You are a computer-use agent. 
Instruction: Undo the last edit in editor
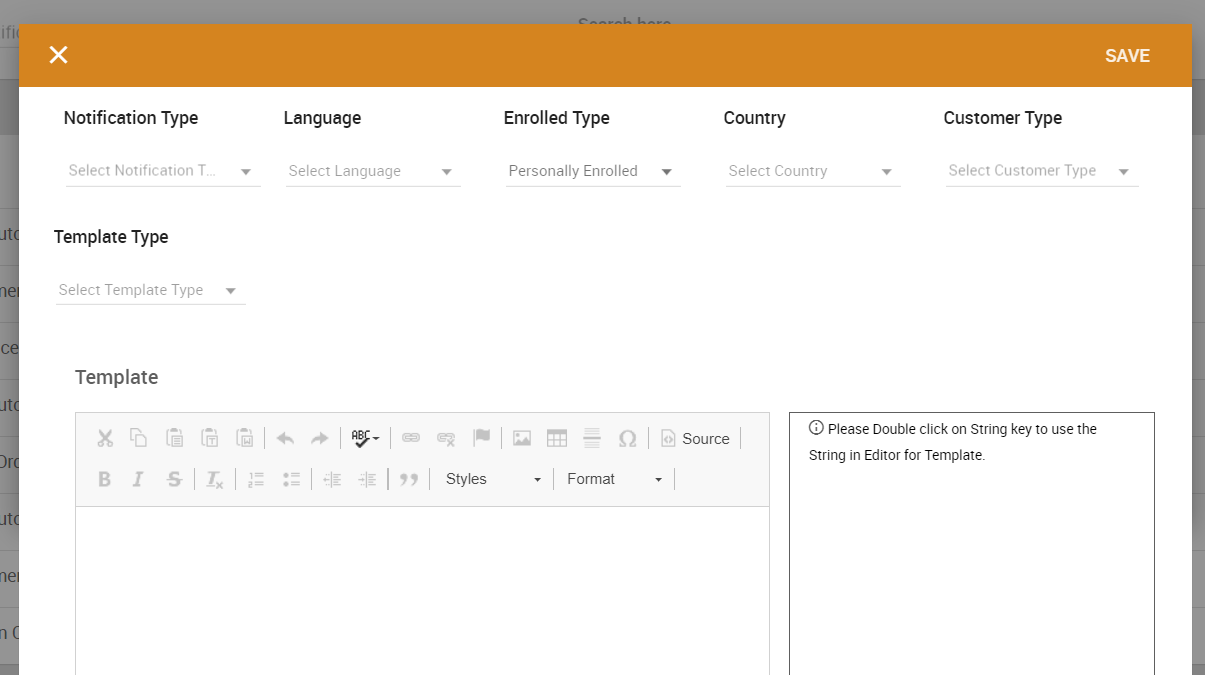click(x=285, y=438)
